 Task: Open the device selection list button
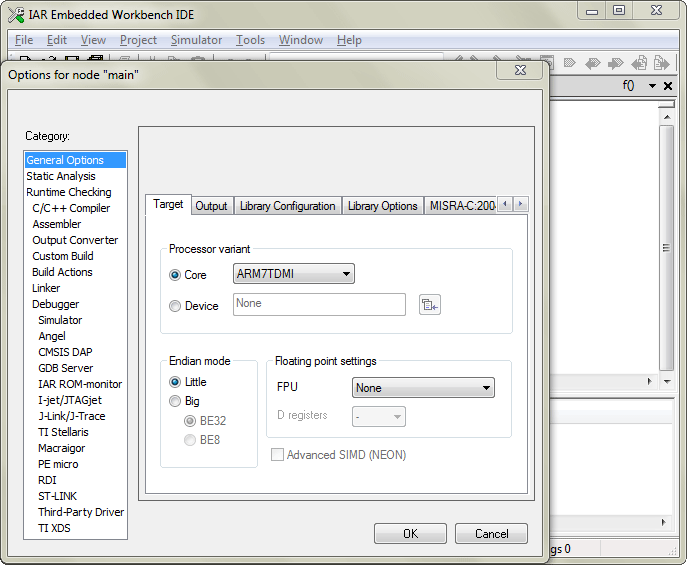[x=429, y=305]
